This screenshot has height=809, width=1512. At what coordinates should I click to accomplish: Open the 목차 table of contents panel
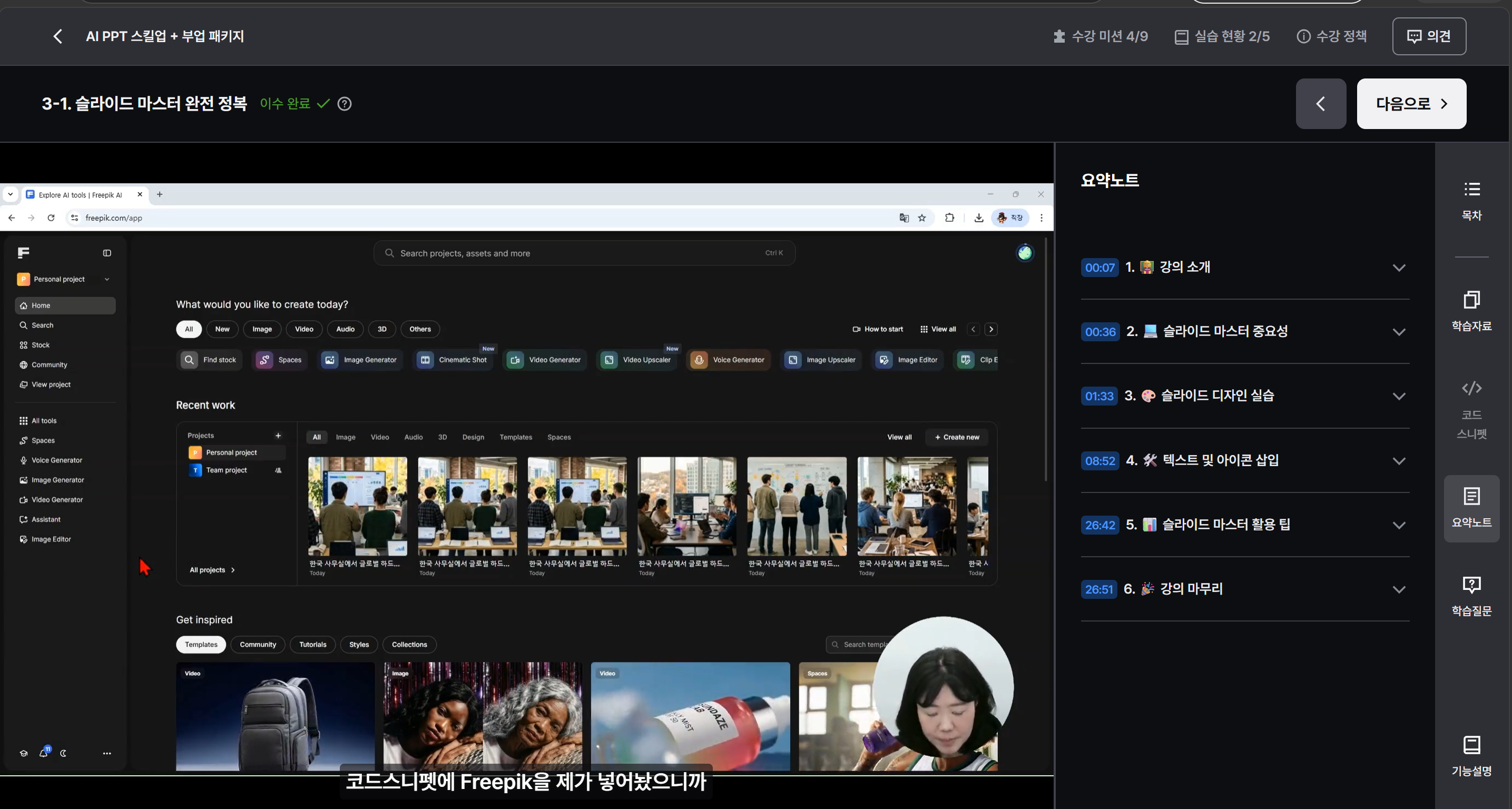tap(1471, 201)
